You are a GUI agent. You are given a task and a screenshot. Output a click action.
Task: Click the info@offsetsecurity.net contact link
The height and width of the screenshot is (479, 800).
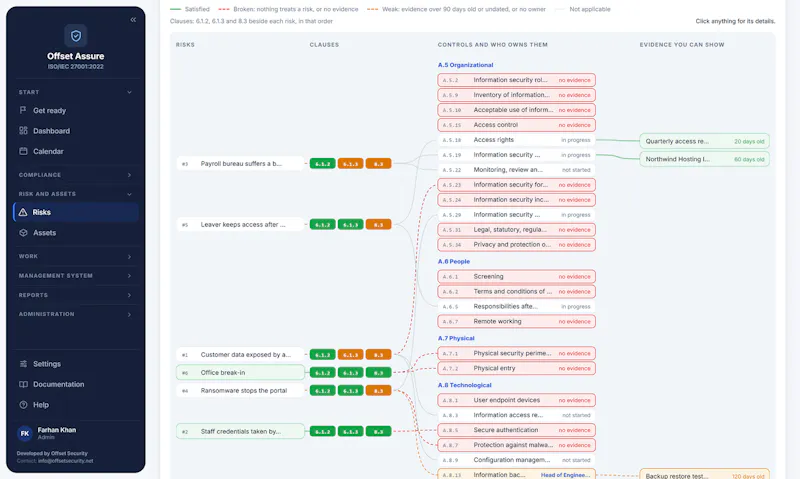point(66,461)
